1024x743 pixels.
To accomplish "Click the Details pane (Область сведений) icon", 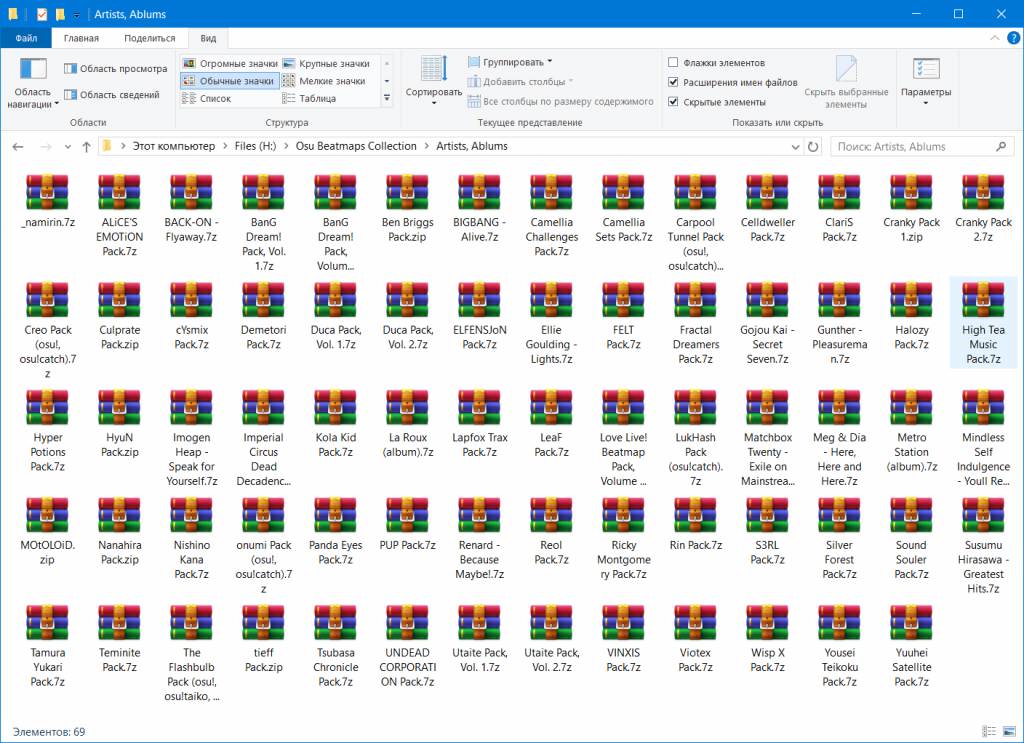I will tap(71, 95).
